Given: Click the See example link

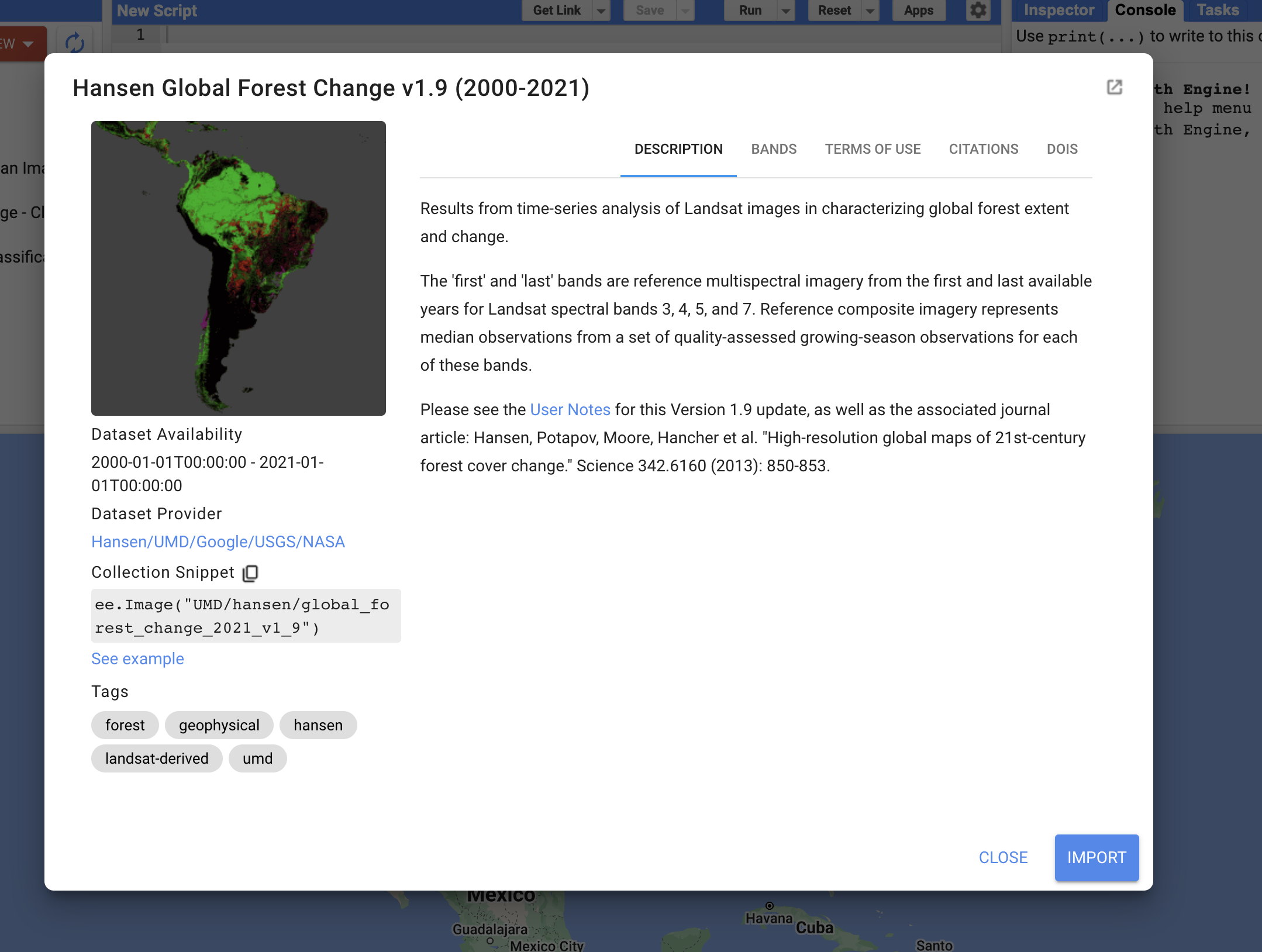Looking at the screenshot, I should click(137, 658).
